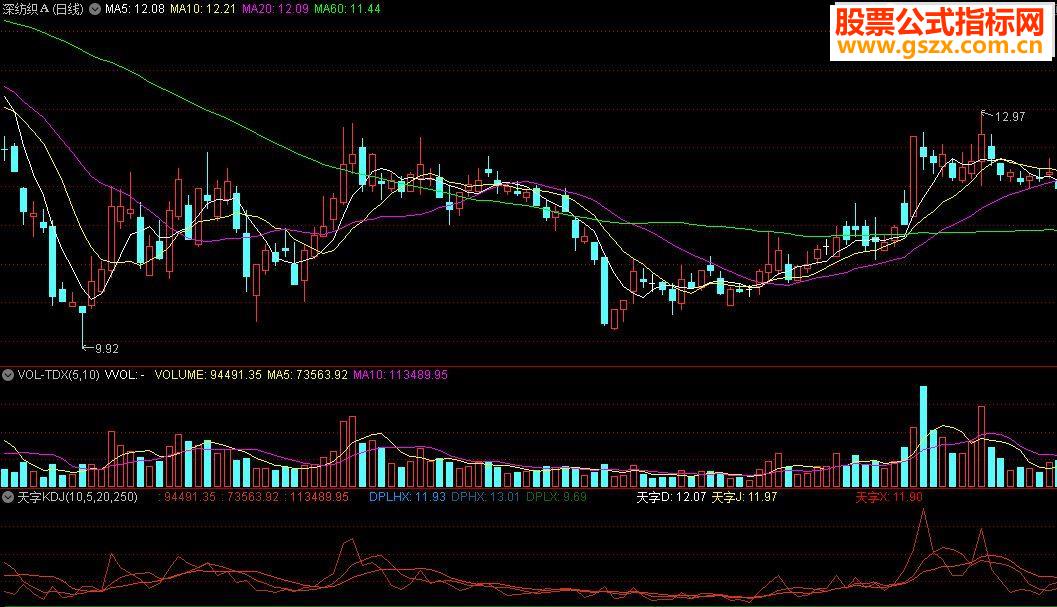Click the volume MA5: 73563.92 label
Screen dimensions: 1057x607
(x=307, y=375)
